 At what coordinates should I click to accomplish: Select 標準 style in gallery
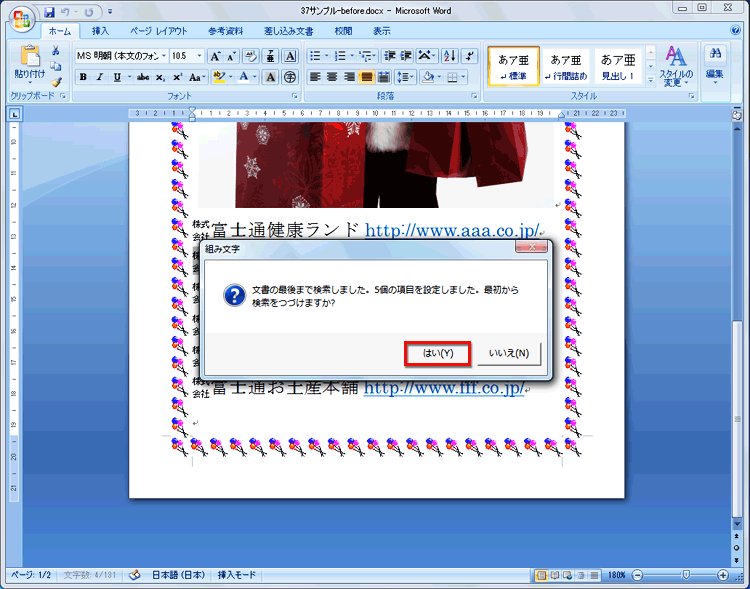pos(514,66)
